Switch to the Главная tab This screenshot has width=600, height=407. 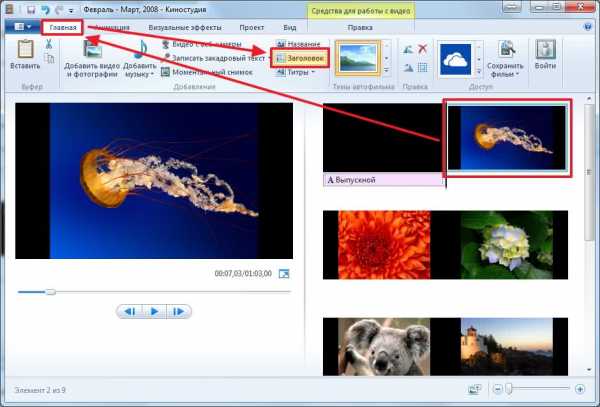coord(63,28)
